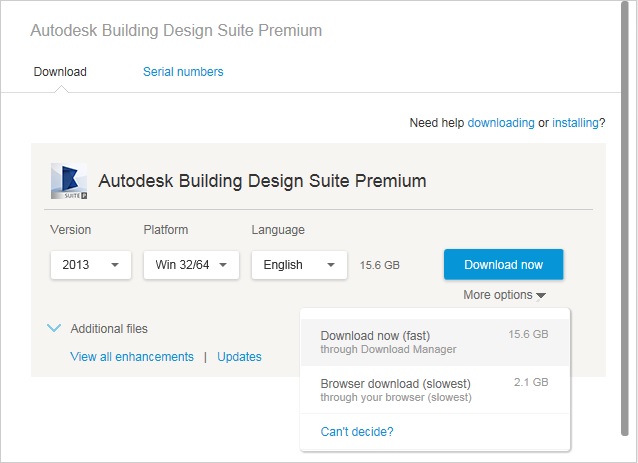
Task: Choose Browser download (slowest) option
Action: pos(435,390)
